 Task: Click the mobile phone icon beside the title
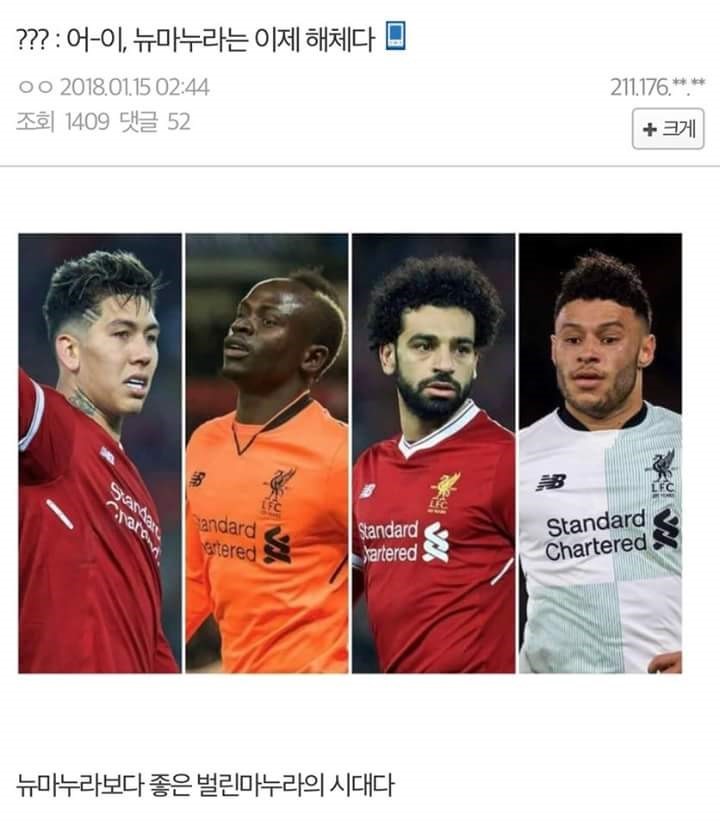point(396,36)
